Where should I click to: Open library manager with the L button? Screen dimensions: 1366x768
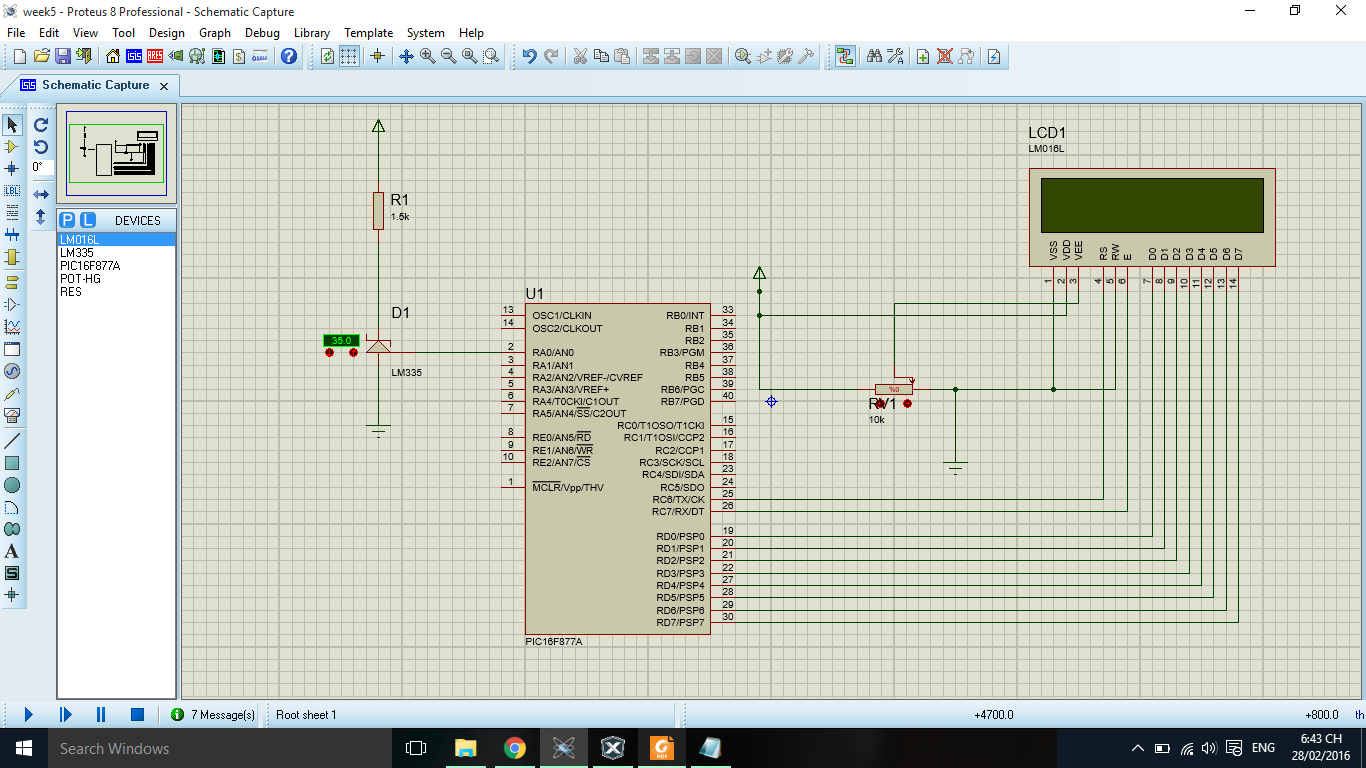pos(88,220)
